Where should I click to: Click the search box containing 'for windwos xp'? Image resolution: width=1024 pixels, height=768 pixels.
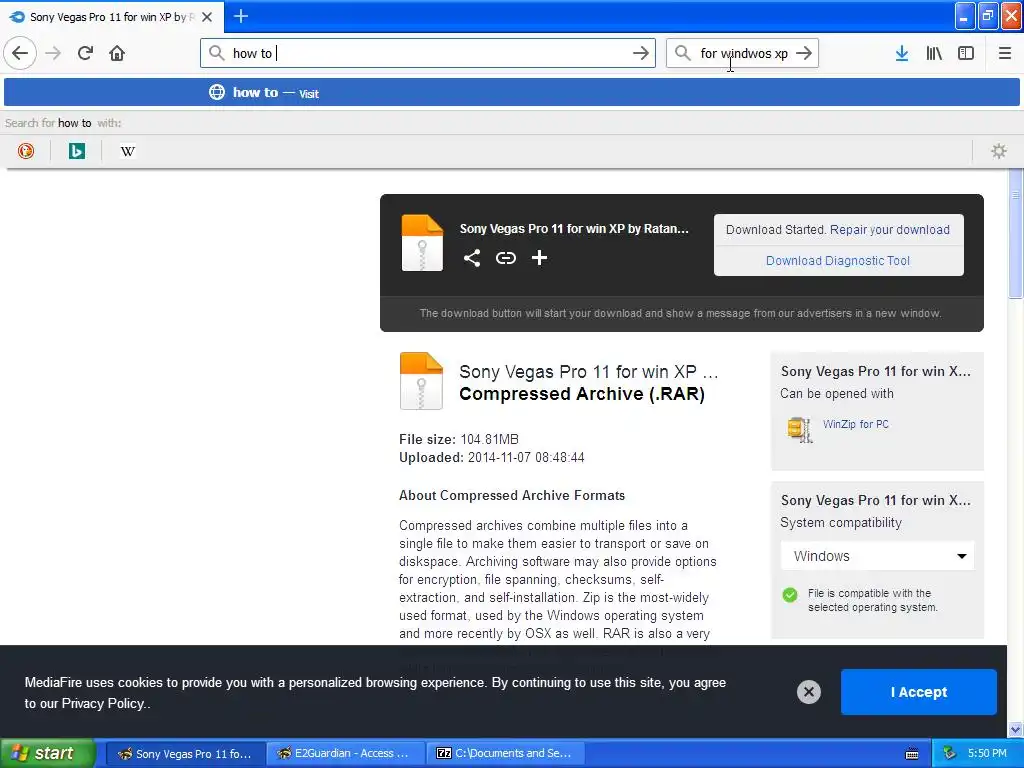click(x=744, y=53)
